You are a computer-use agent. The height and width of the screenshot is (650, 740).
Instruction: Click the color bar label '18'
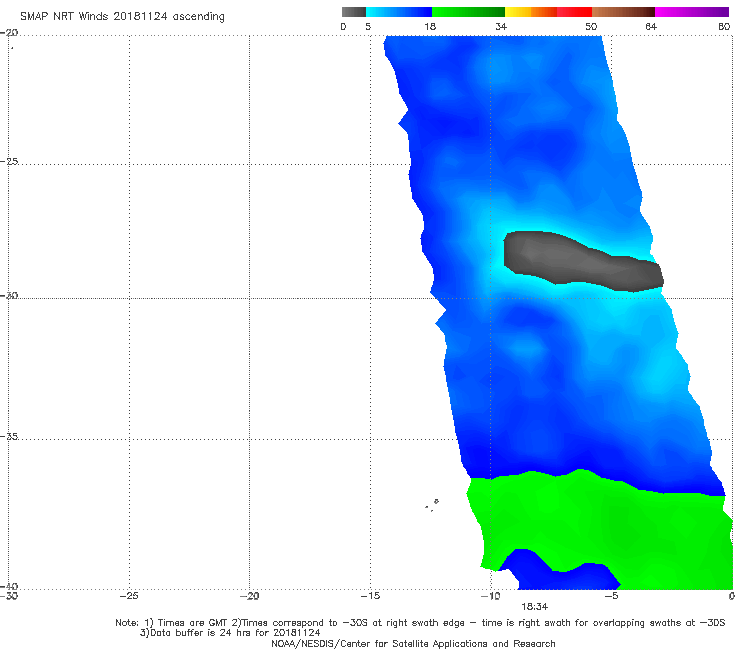[430, 27]
